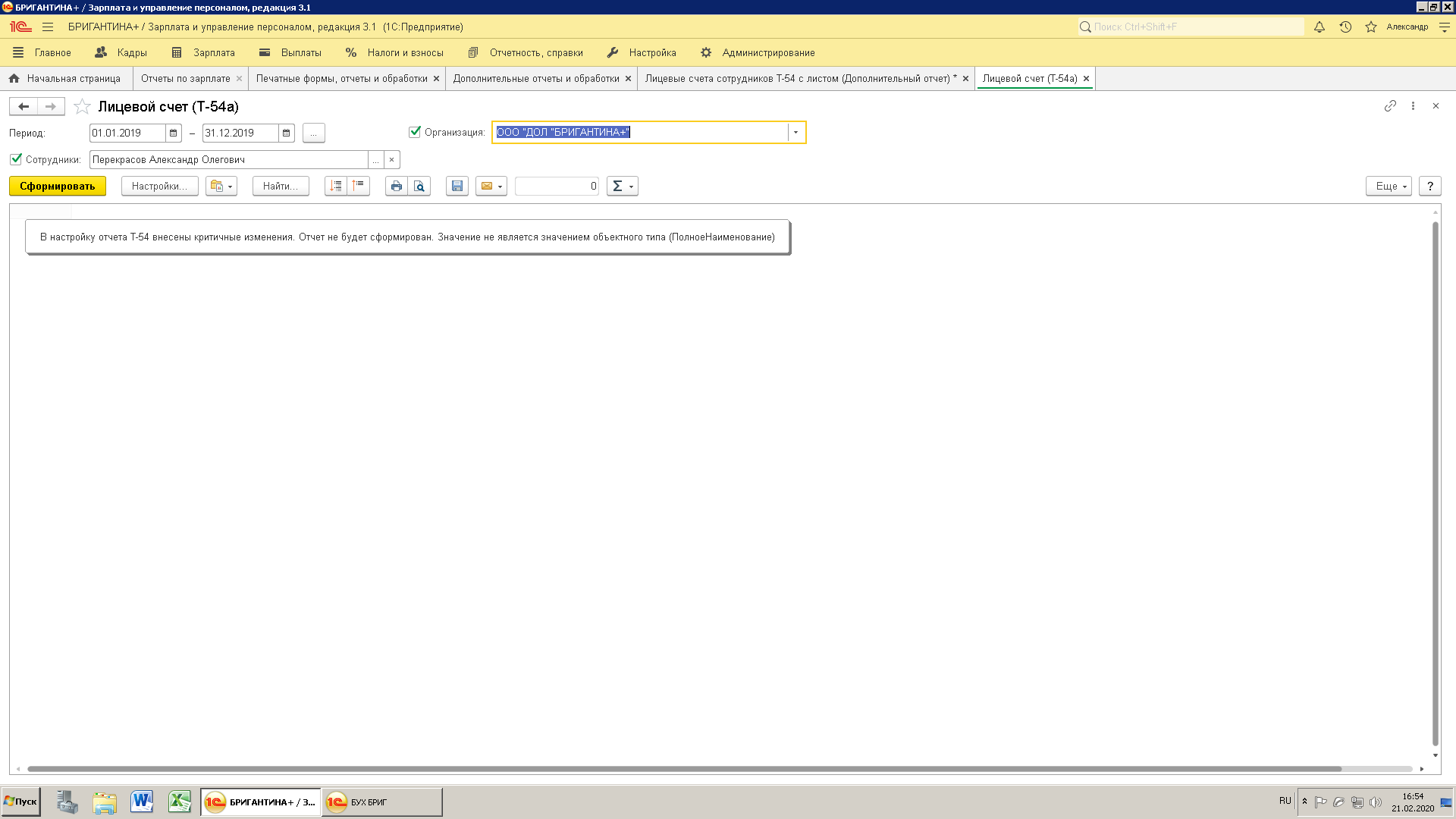
Task: Open the send by email envelope dropdown
Action: (x=491, y=186)
